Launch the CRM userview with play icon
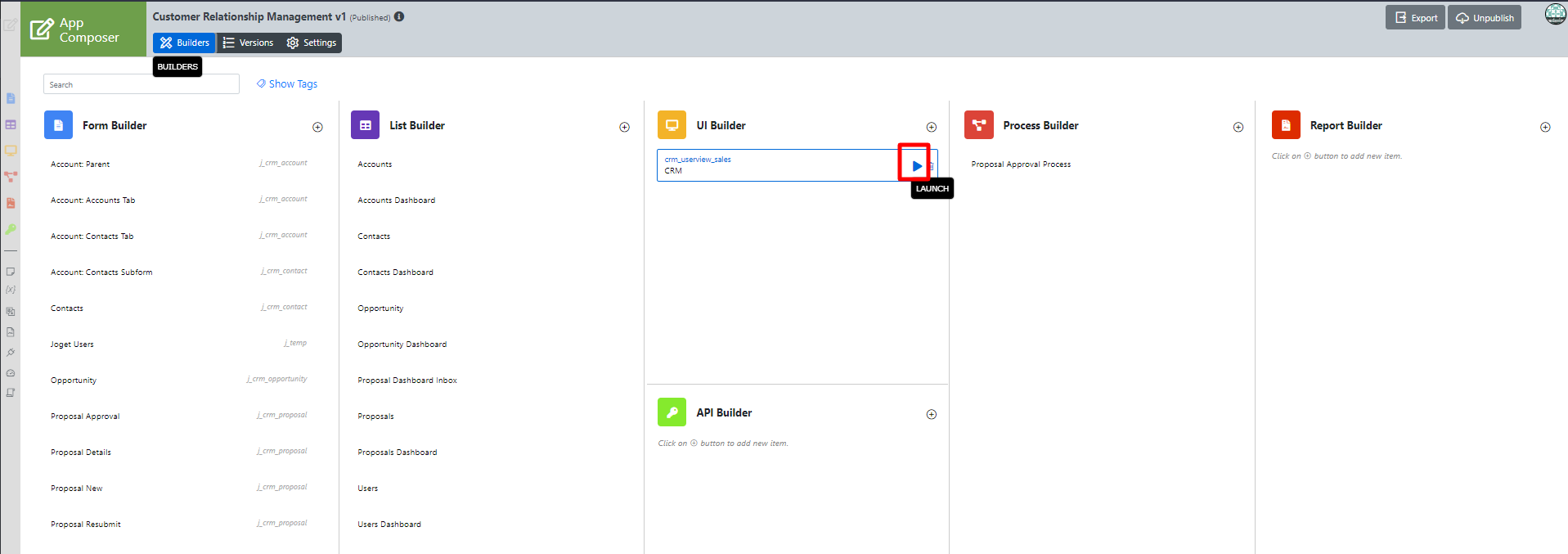Screen dimensions: 1568x554 pyautogui.click(x=916, y=166)
